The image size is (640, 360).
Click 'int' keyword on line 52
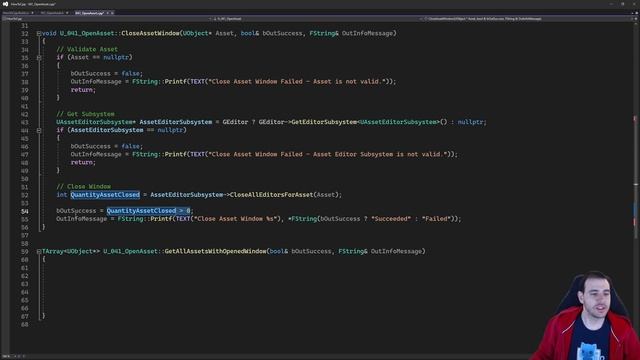(62, 195)
